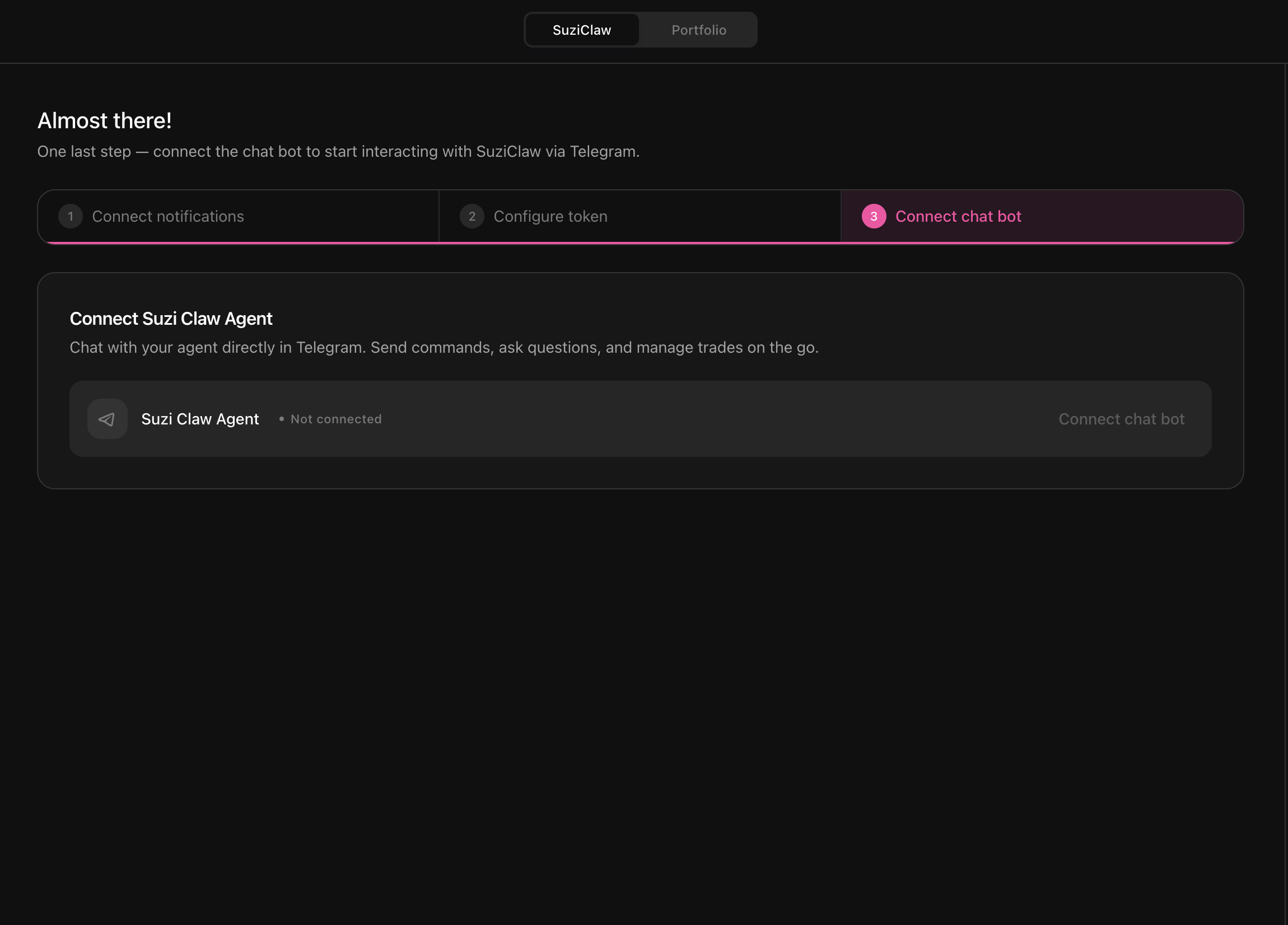The width and height of the screenshot is (1288, 925).
Task: Switch to the SuziClaw tab
Action: tap(581, 30)
